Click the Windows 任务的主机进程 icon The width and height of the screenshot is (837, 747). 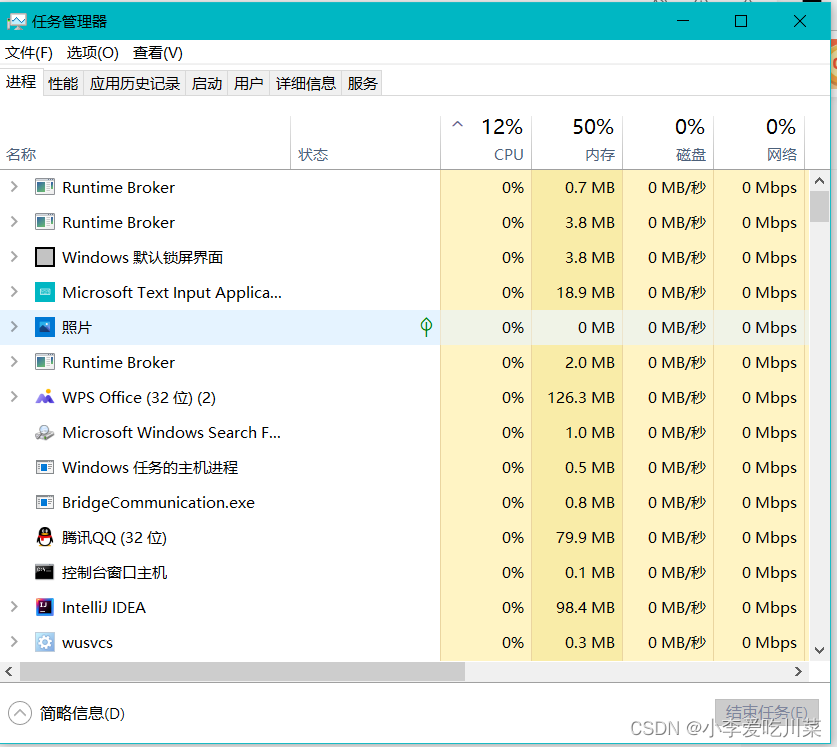pos(45,468)
